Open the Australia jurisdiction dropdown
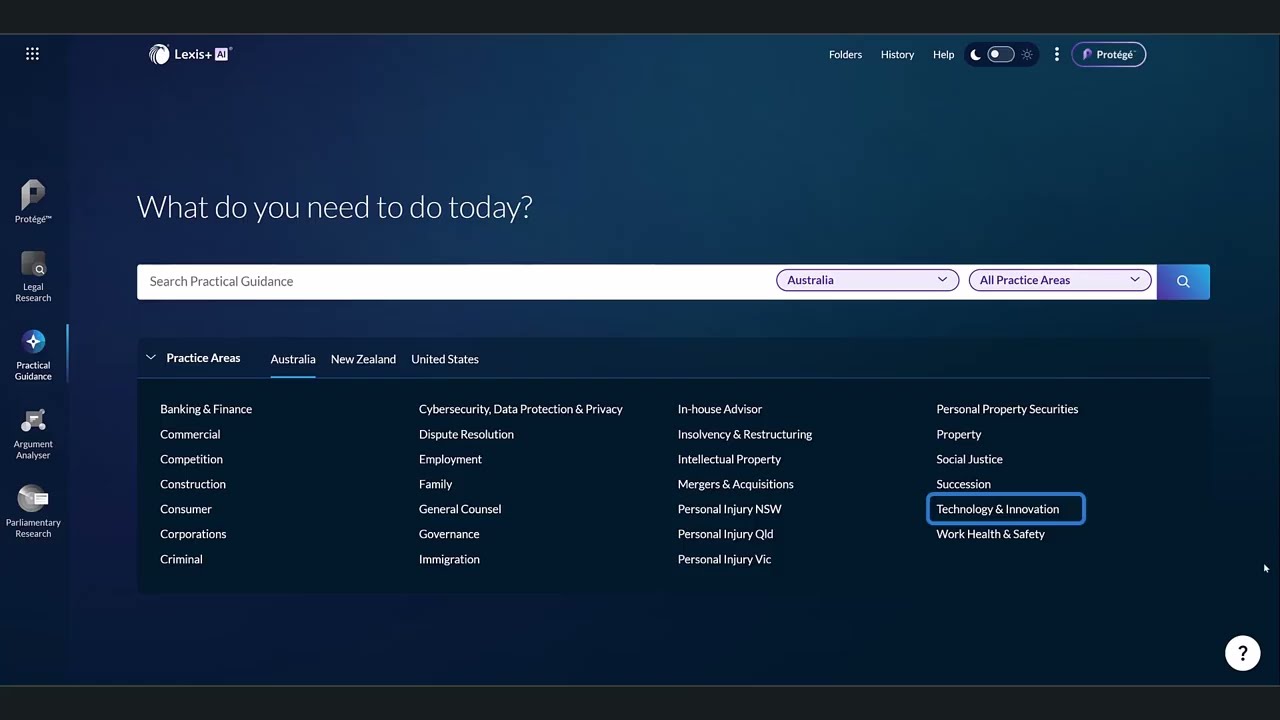Image resolution: width=1280 pixels, height=720 pixels. point(867,280)
